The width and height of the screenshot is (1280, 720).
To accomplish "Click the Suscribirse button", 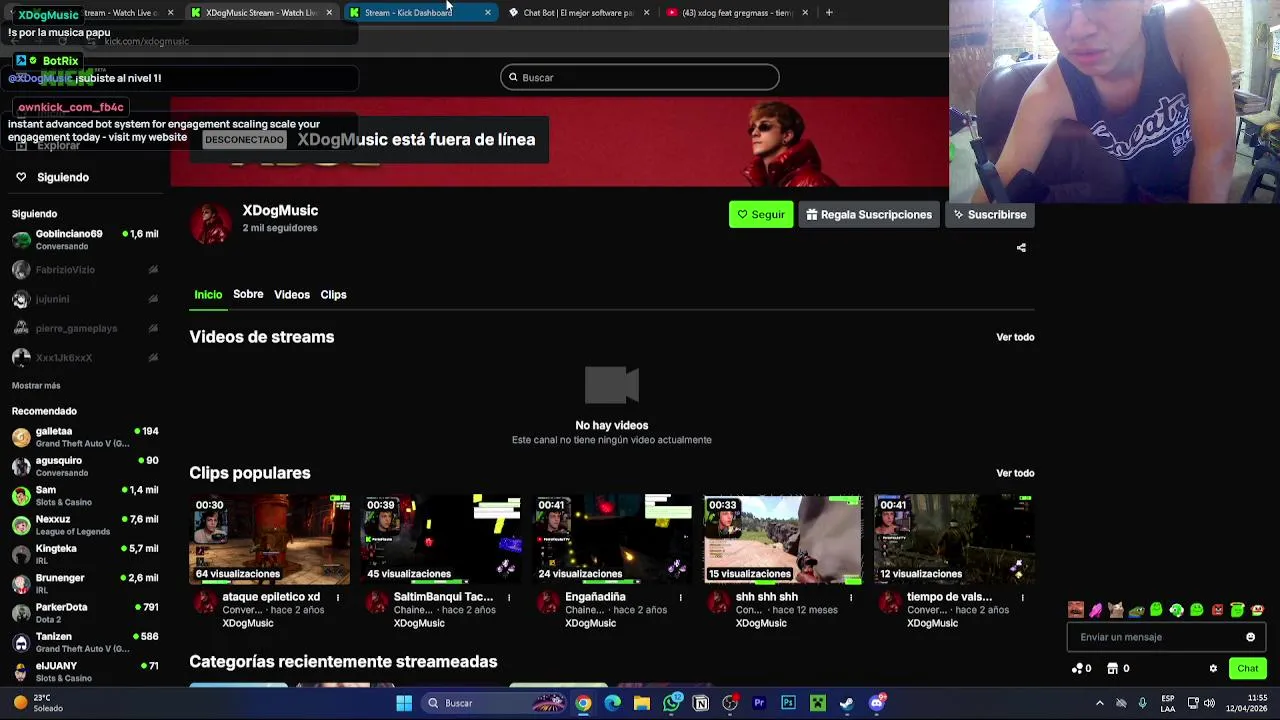I will [x=989, y=215].
